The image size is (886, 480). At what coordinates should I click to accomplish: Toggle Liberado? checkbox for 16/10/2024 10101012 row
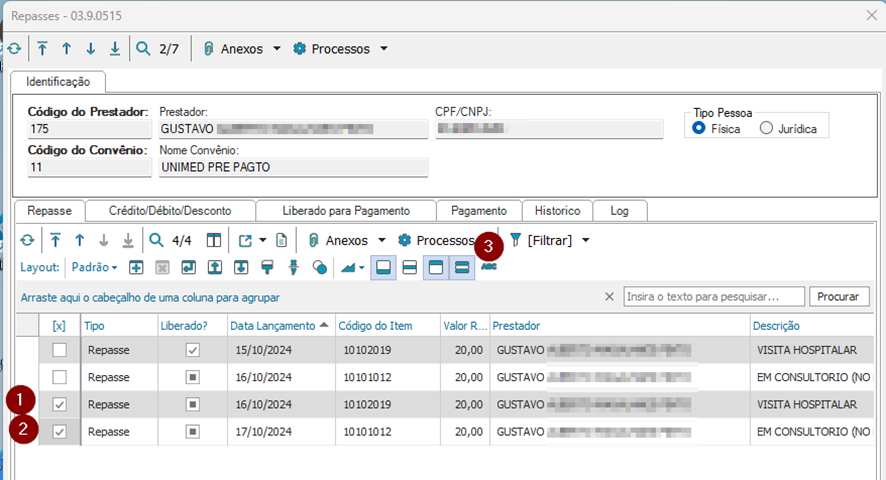(x=193, y=377)
